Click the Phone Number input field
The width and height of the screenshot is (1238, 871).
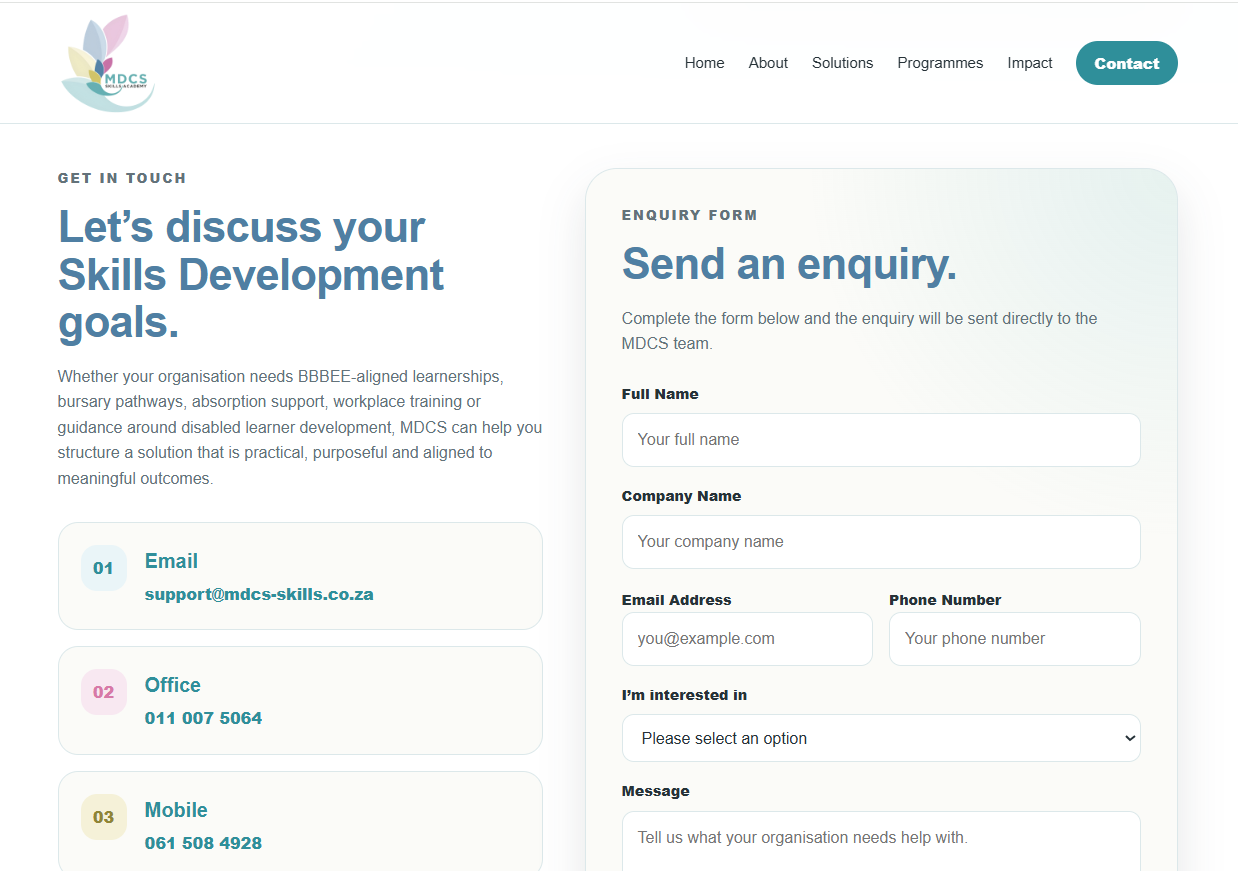[x=1015, y=639]
